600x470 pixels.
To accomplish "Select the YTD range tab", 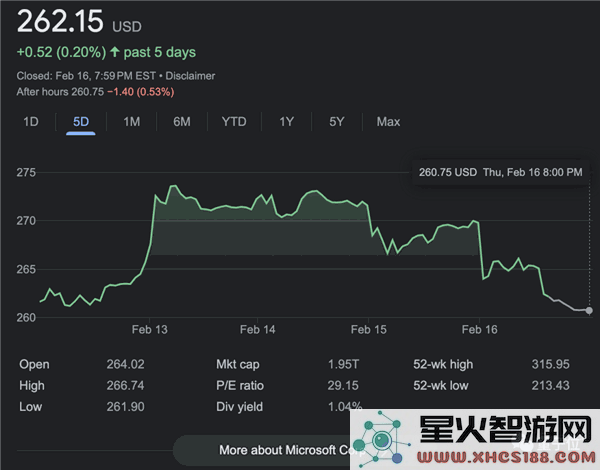I will (x=234, y=122).
